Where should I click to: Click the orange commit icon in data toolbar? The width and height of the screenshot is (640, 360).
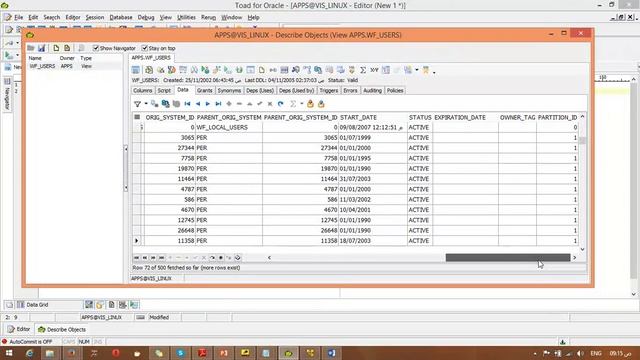coord(310,104)
